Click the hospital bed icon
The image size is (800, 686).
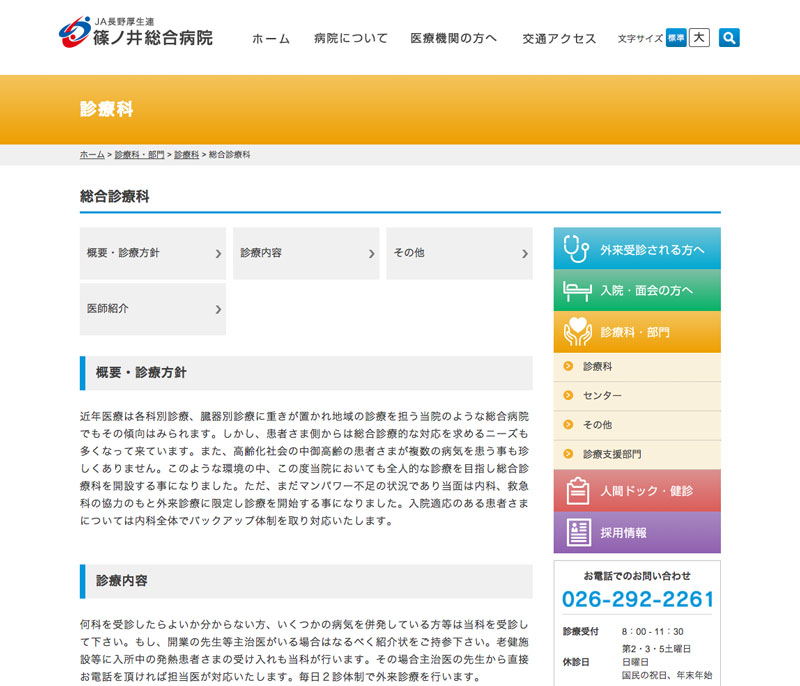pos(577,291)
